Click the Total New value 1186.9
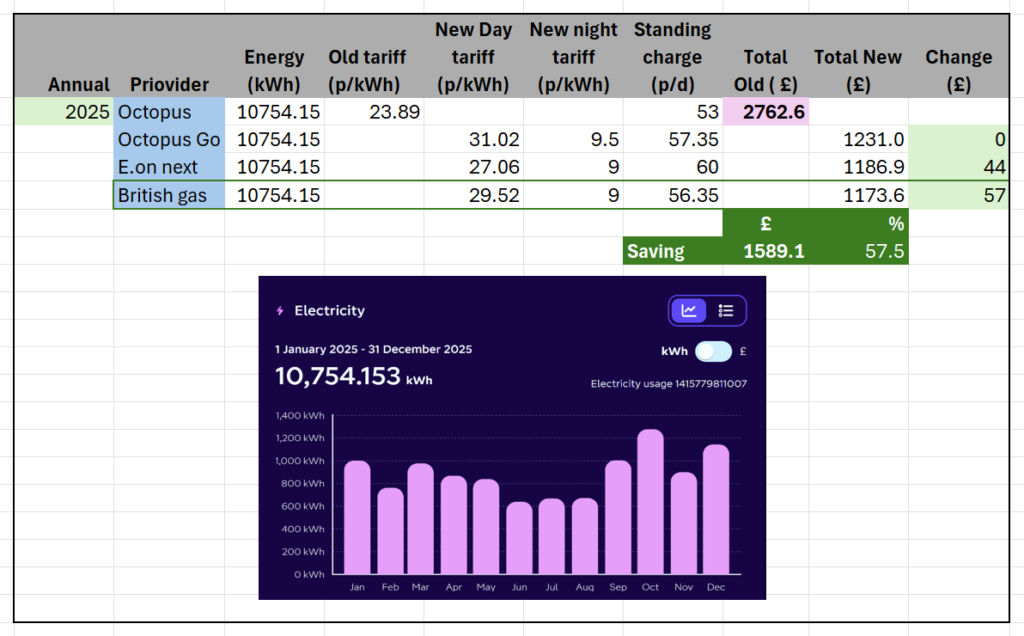Image resolution: width=1024 pixels, height=636 pixels. click(858, 167)
